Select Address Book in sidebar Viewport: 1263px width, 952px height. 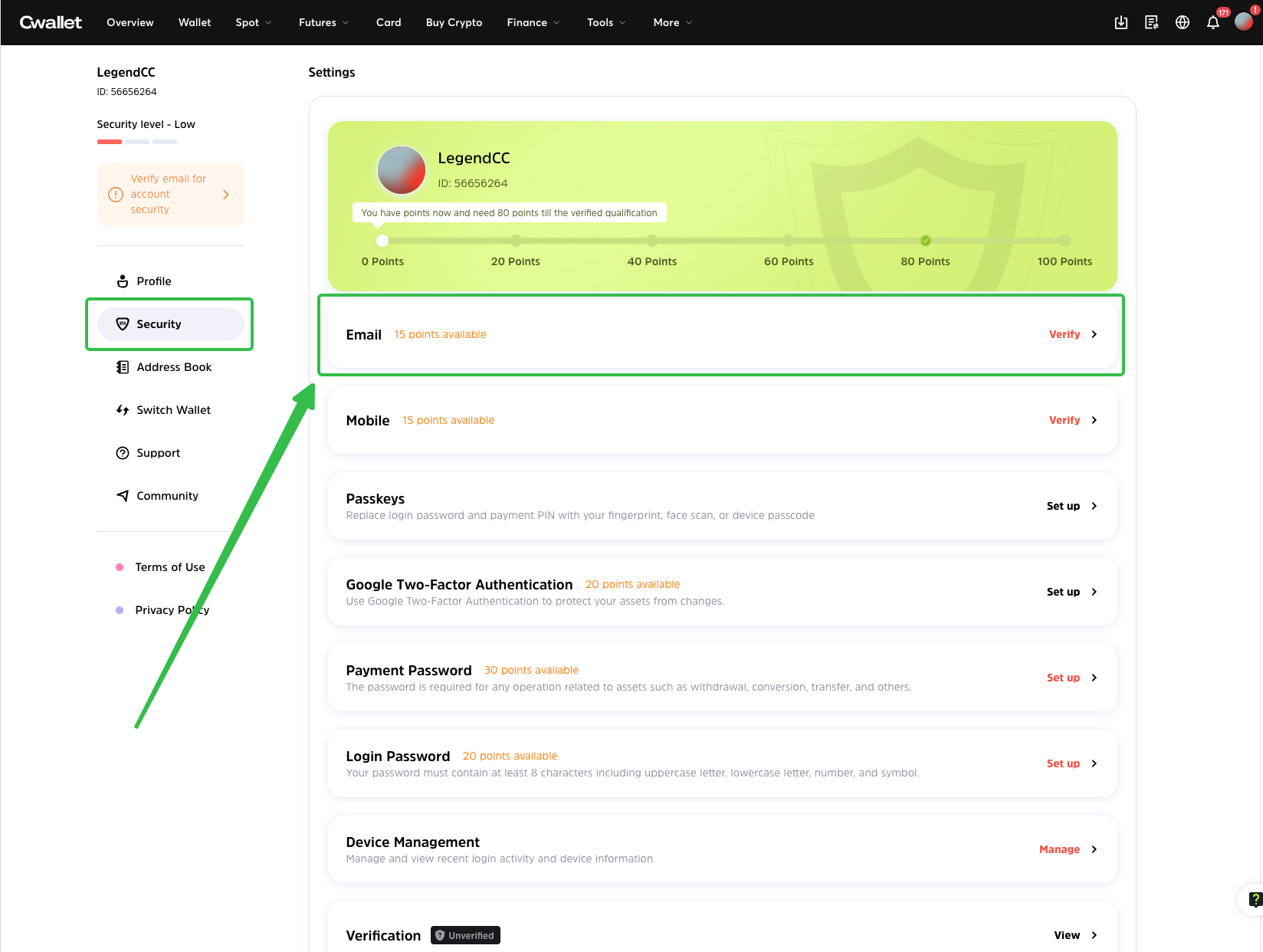pyautogui.click(x=173, y=367)
